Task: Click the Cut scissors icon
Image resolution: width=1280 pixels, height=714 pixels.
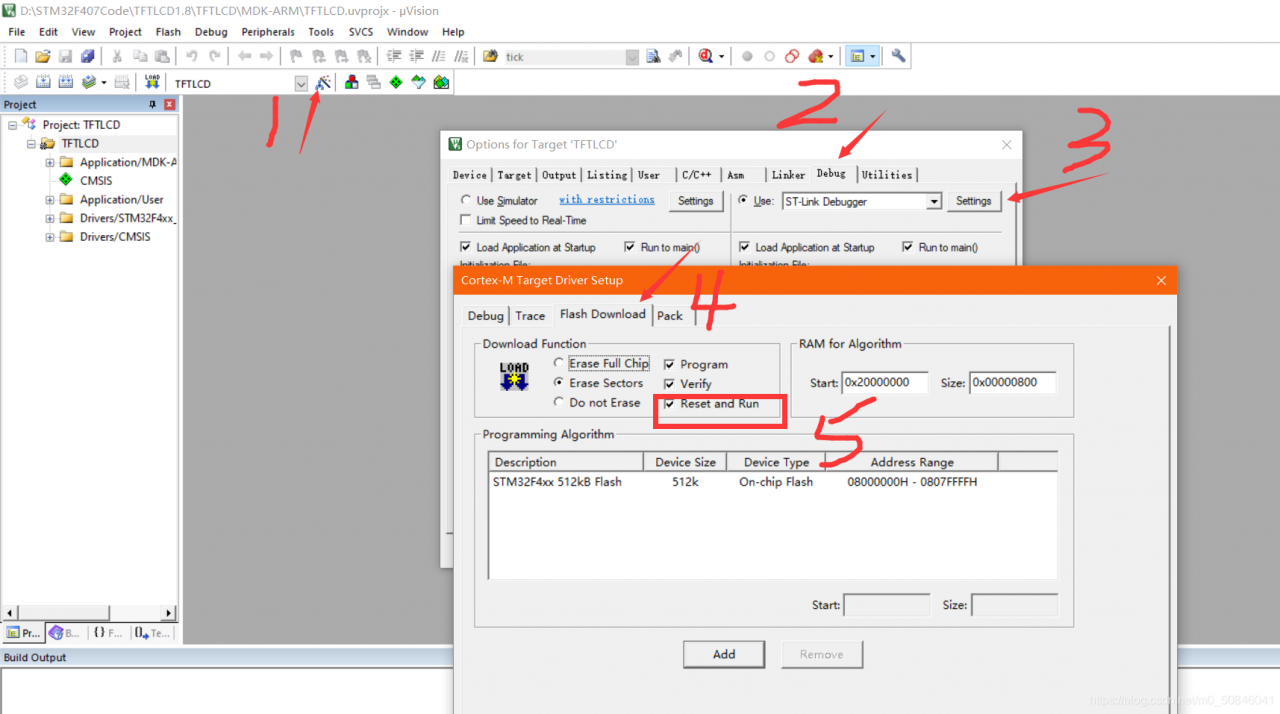Action: [117, 56]
